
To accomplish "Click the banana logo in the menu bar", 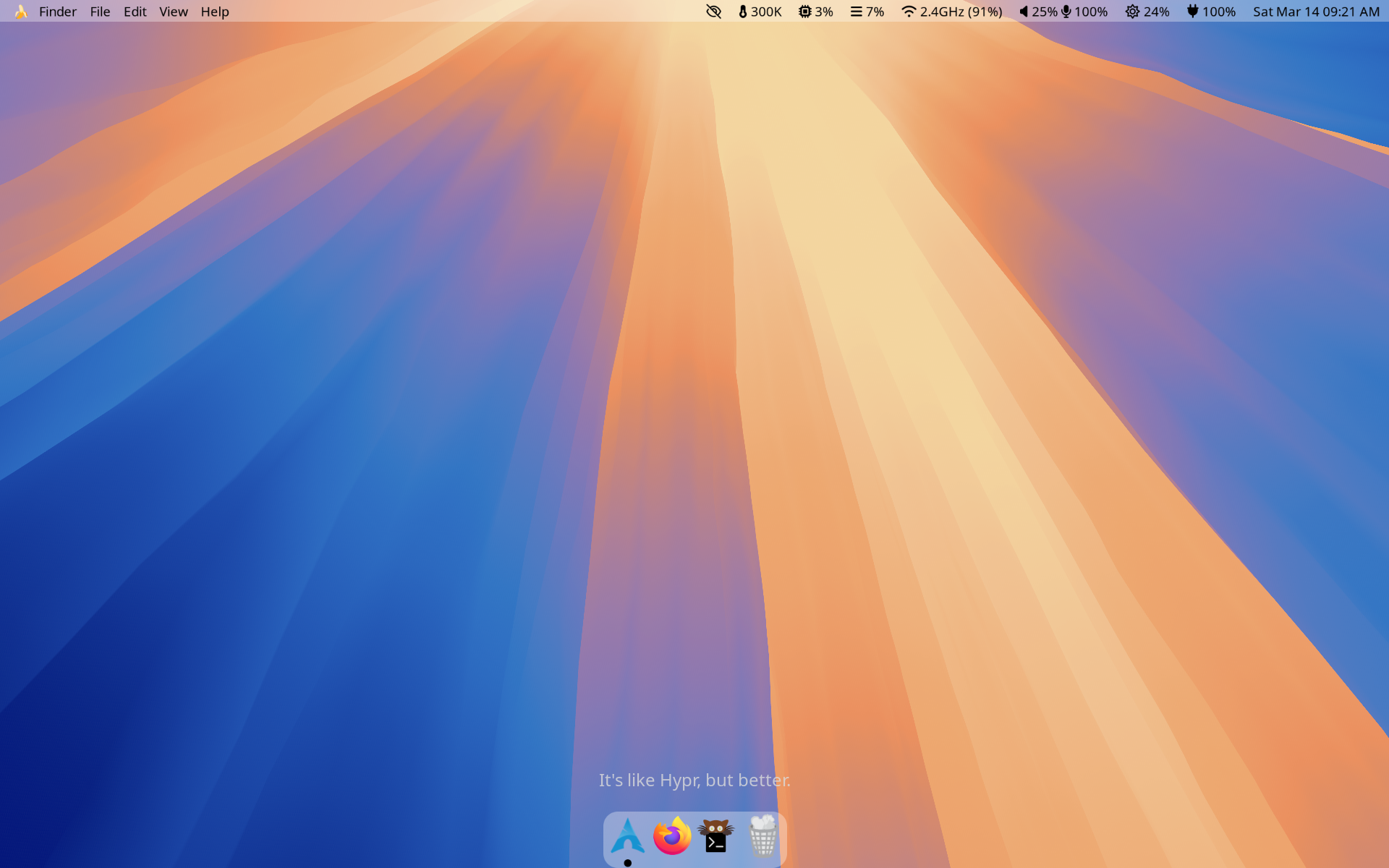I will [21, 12].
